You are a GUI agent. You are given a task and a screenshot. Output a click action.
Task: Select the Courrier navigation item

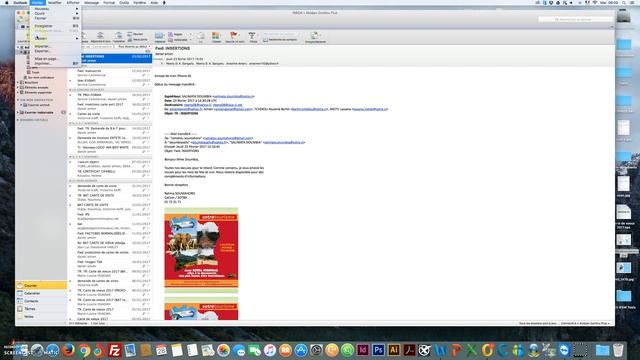[x=41, y=286]
